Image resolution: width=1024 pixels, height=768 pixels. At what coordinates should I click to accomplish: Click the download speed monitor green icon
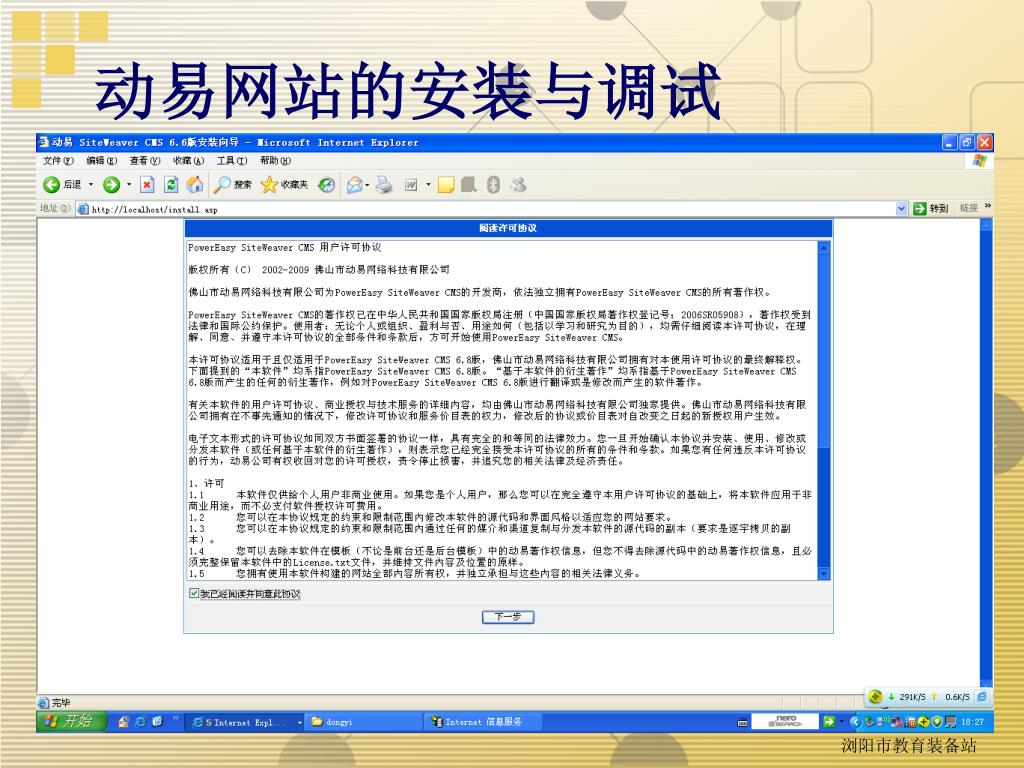click(x=876, y=697)
